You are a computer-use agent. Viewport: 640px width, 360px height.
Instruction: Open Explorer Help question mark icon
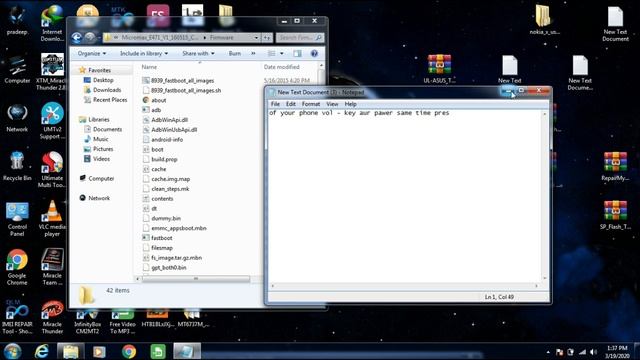[x=314, y=53]
